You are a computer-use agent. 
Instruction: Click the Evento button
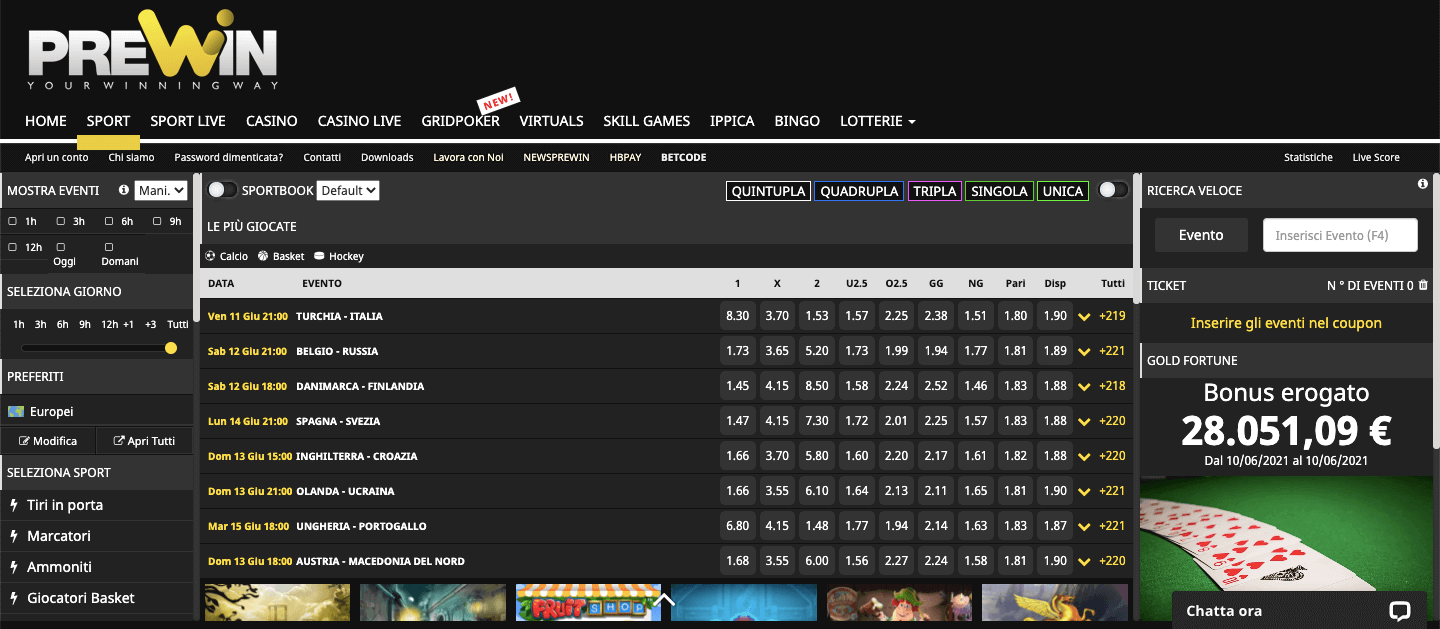(1201, 235)
